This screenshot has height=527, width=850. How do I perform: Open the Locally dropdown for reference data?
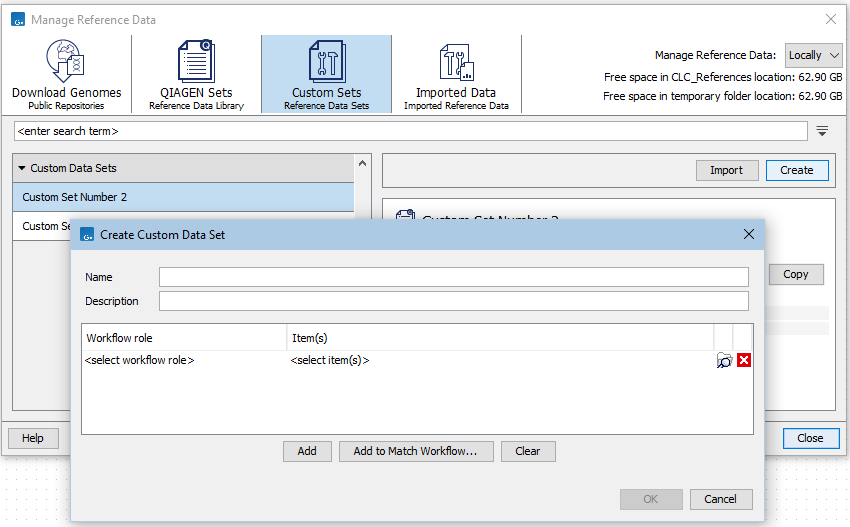pyautogui.click(x=814, y=55)
